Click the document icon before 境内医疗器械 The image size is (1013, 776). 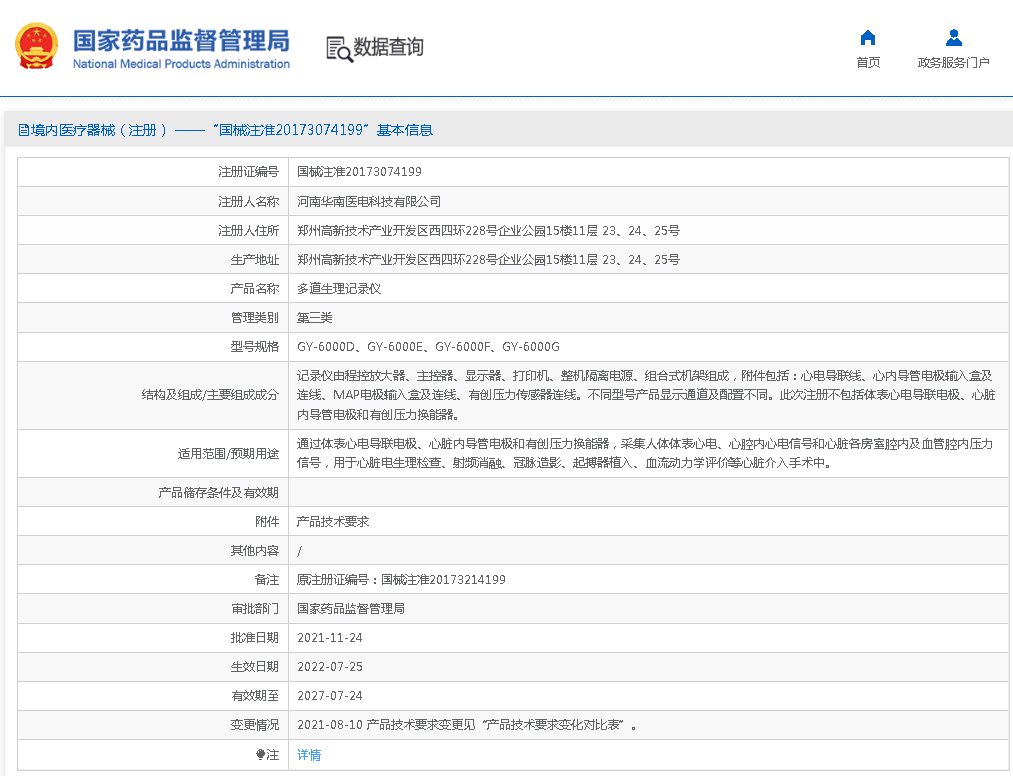pyautogui.click(x=24, y=130)
